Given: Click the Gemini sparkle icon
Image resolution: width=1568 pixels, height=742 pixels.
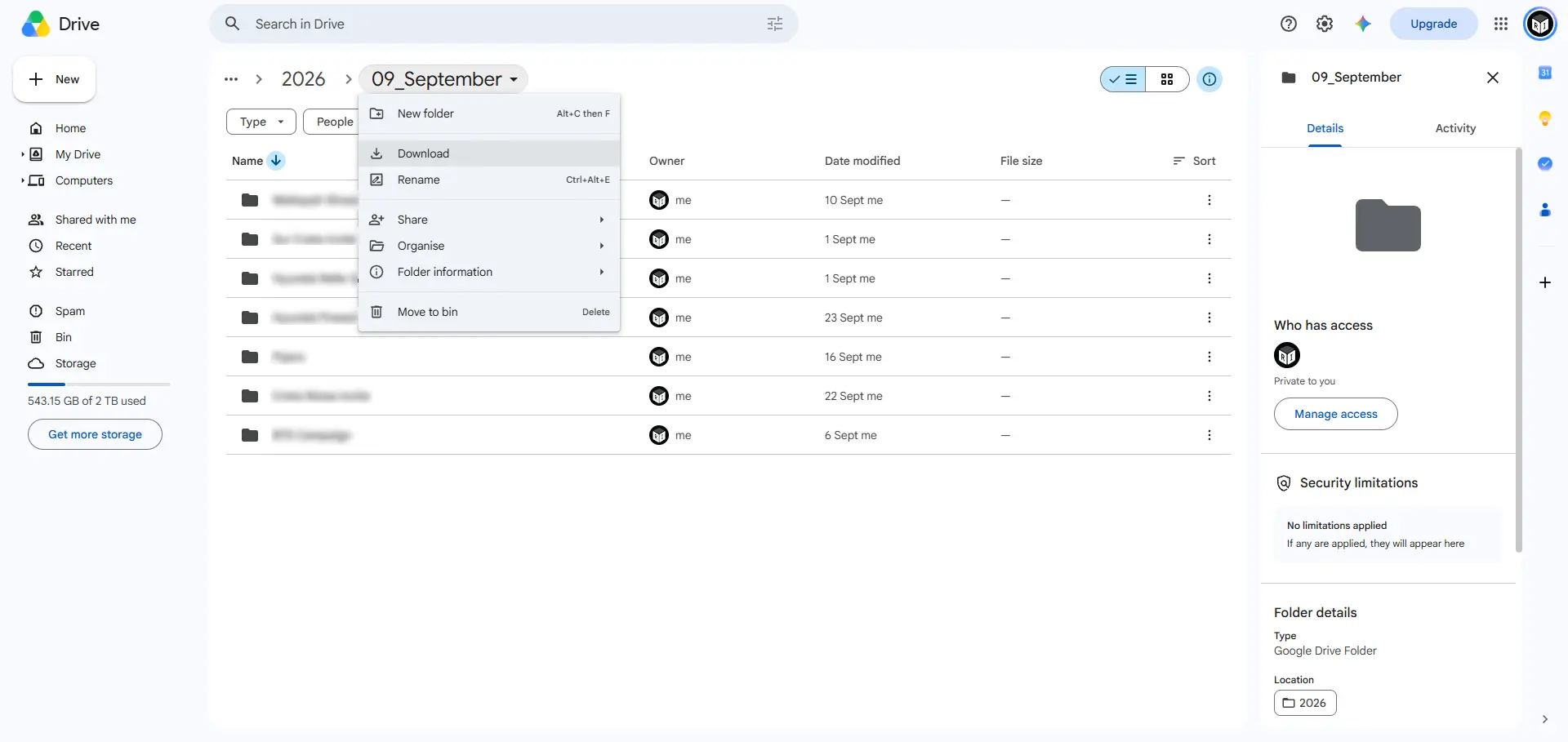Looking at the screenshot, I should point(1362,24).
